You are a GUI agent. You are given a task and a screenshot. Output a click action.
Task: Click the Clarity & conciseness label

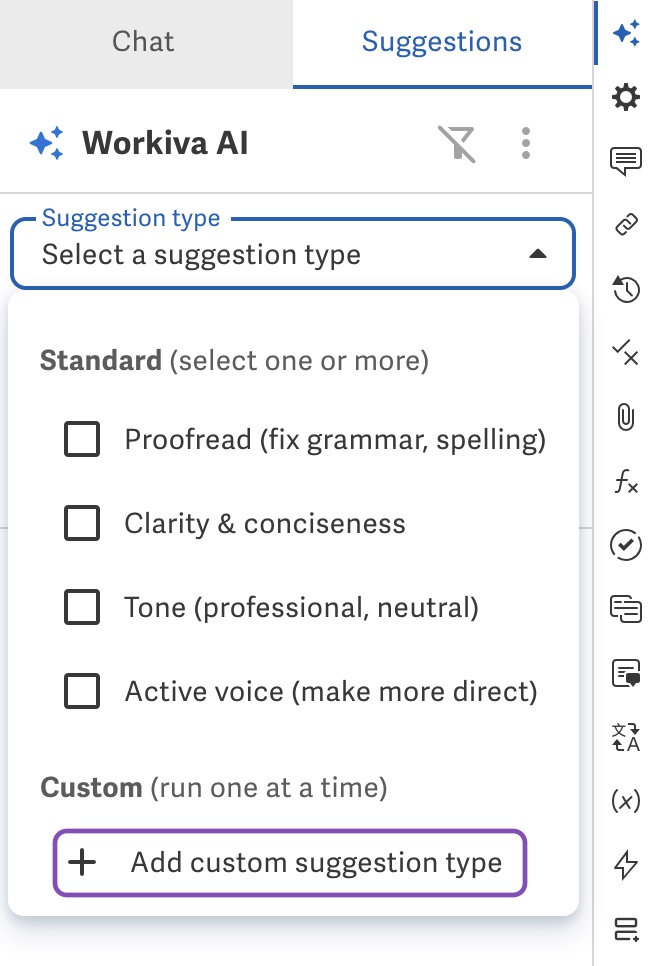pyautogui.click(x=265, y=524)
